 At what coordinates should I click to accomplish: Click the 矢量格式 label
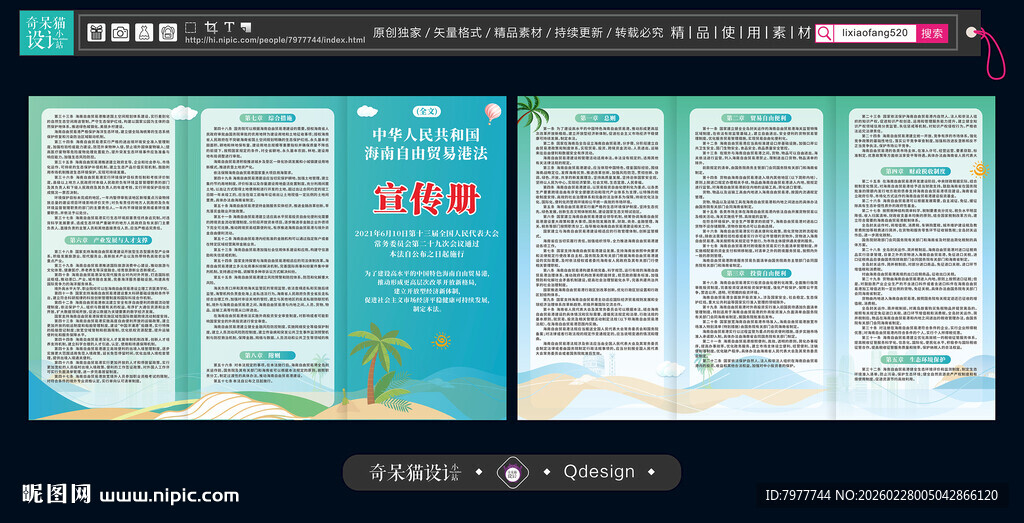click(x=458, y=33)
